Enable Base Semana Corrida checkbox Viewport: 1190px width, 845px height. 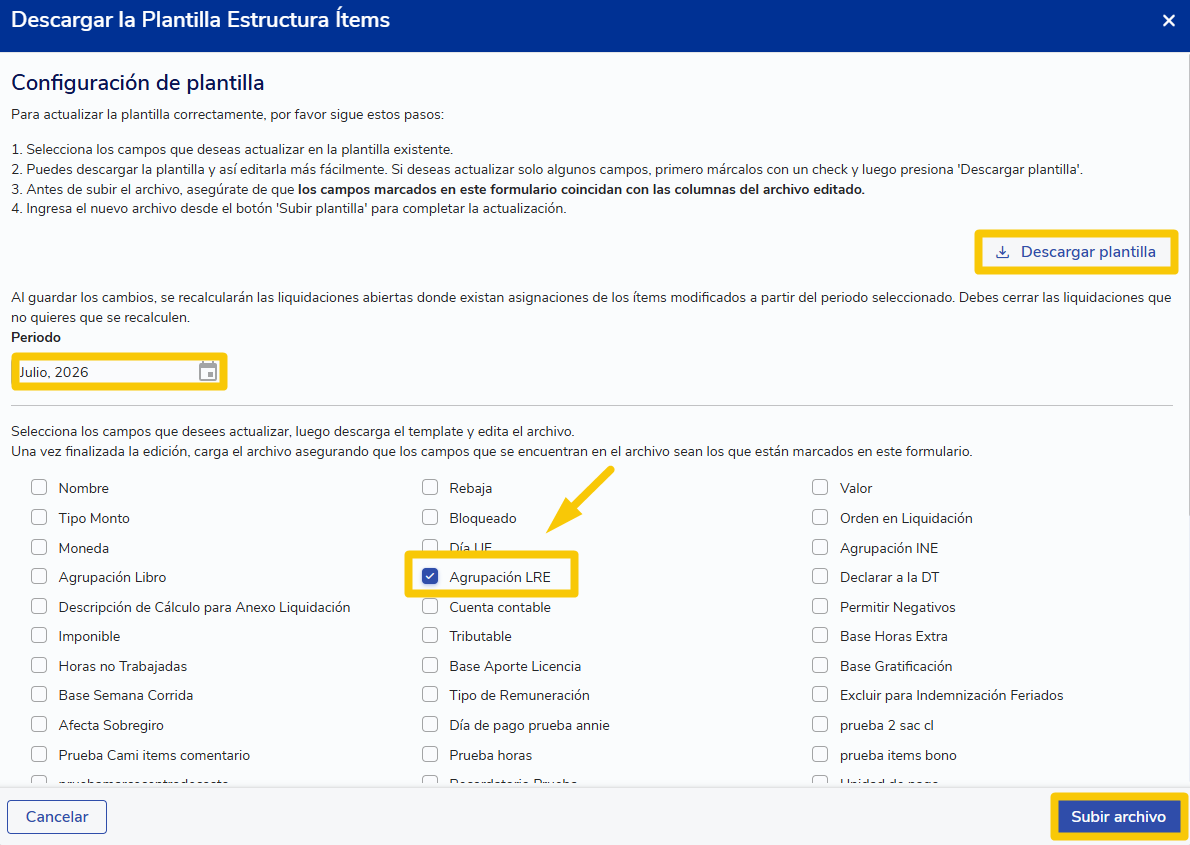point(39,695)
